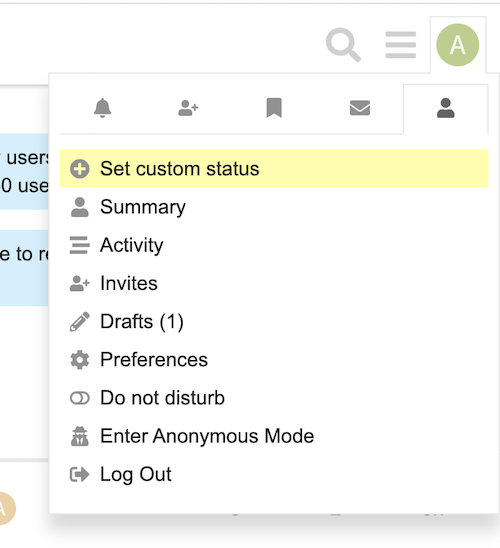
Task: Click the Do not disturb label
Action: pyautogui.click(x=162, y=398)
